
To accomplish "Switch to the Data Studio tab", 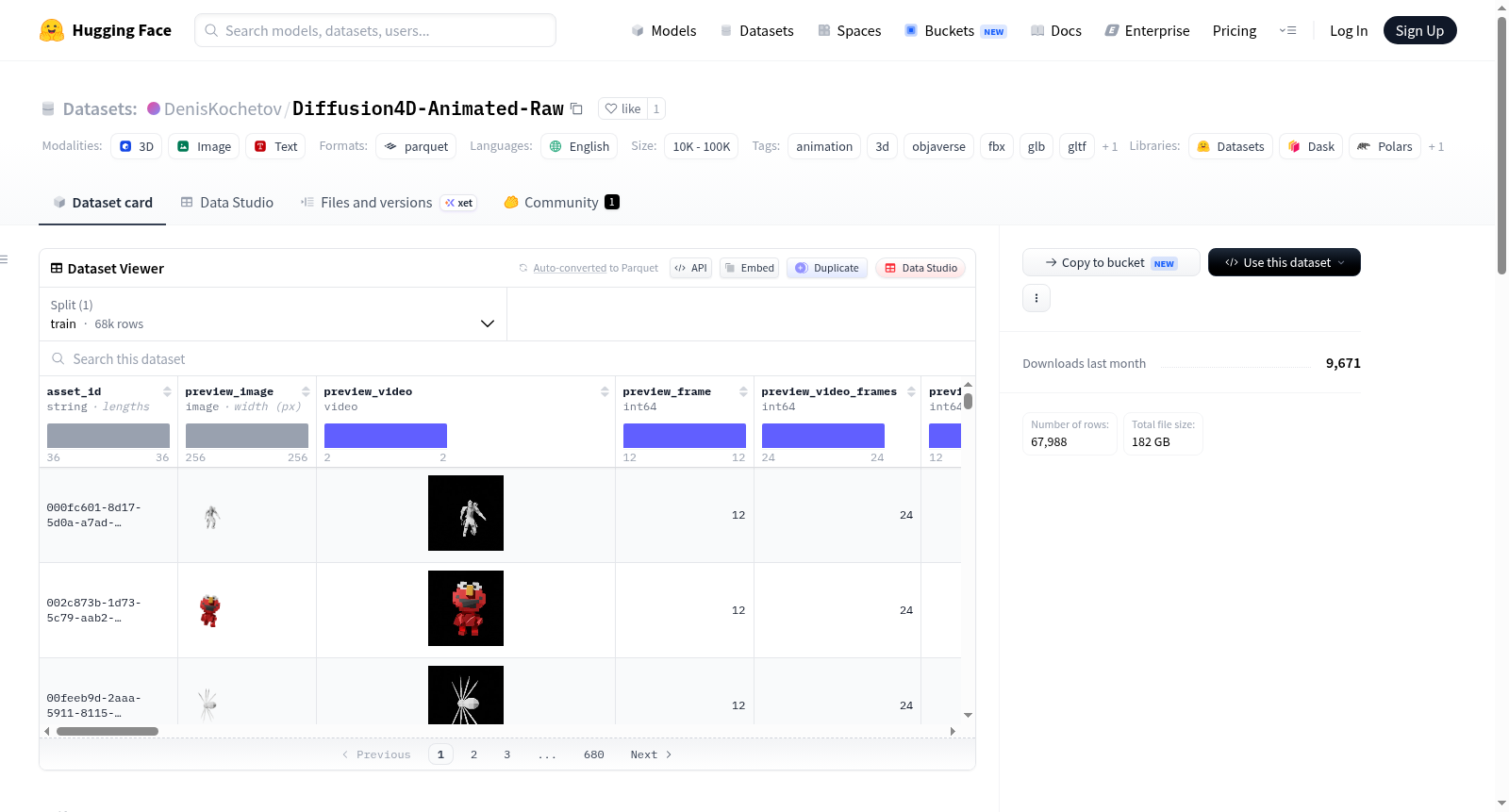I will click(227, 203).
